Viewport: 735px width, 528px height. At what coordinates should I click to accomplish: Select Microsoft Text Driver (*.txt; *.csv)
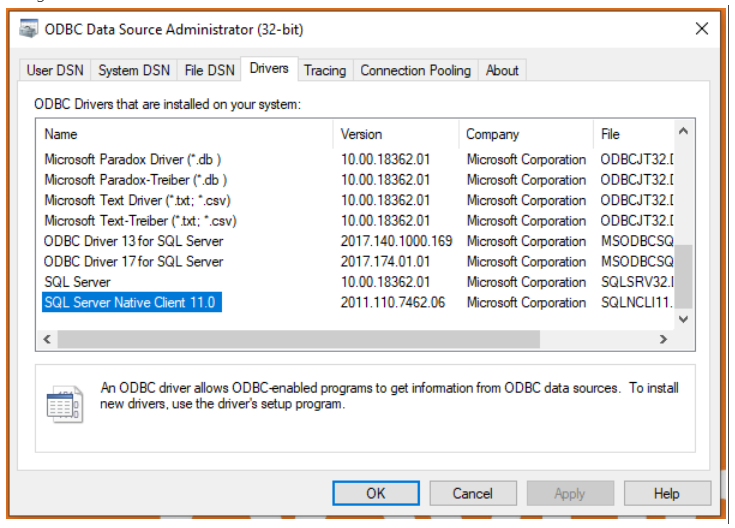[x=137, y=200]
